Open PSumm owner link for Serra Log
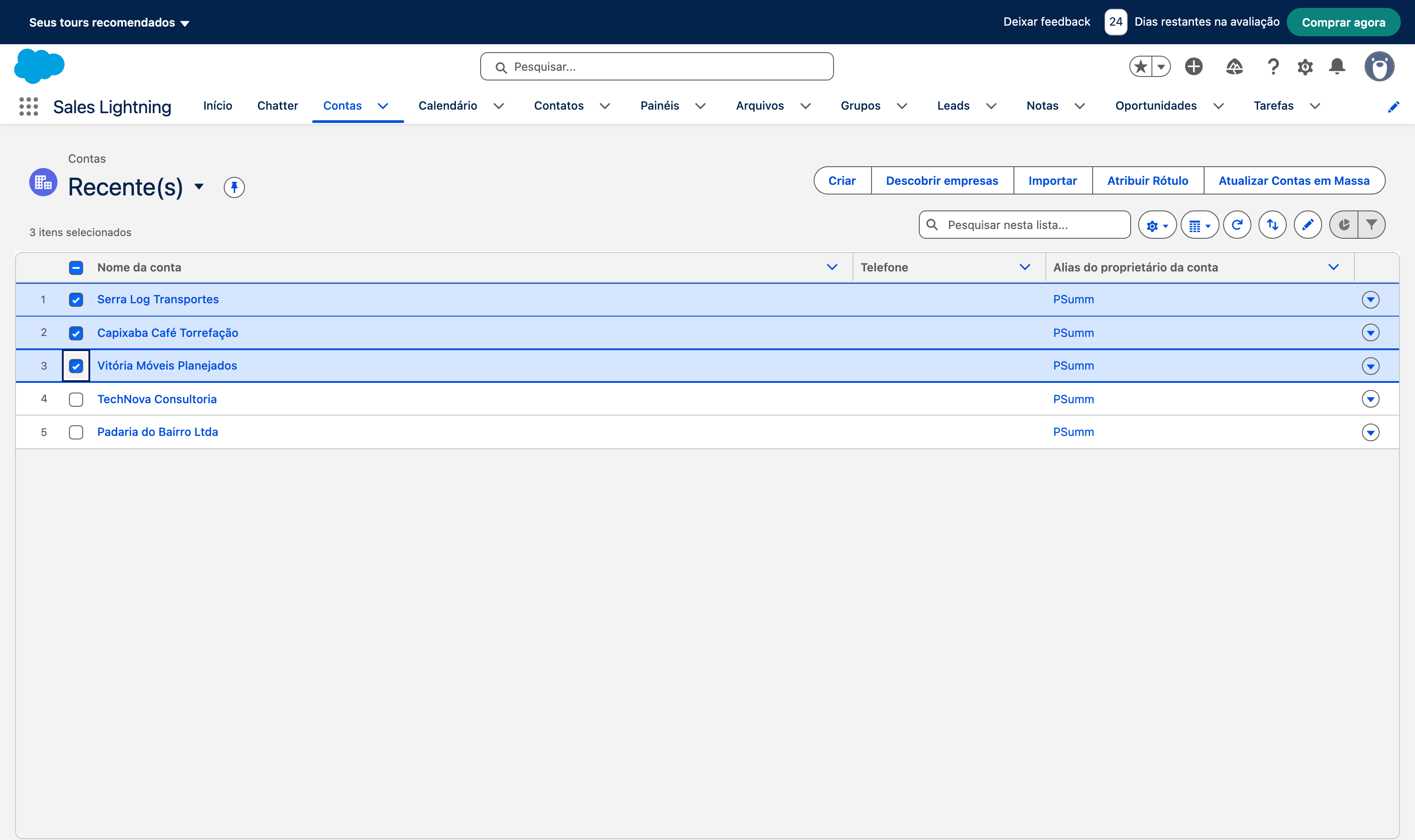The width and height of the screenshot is (1415, 840). [1073, 299]
